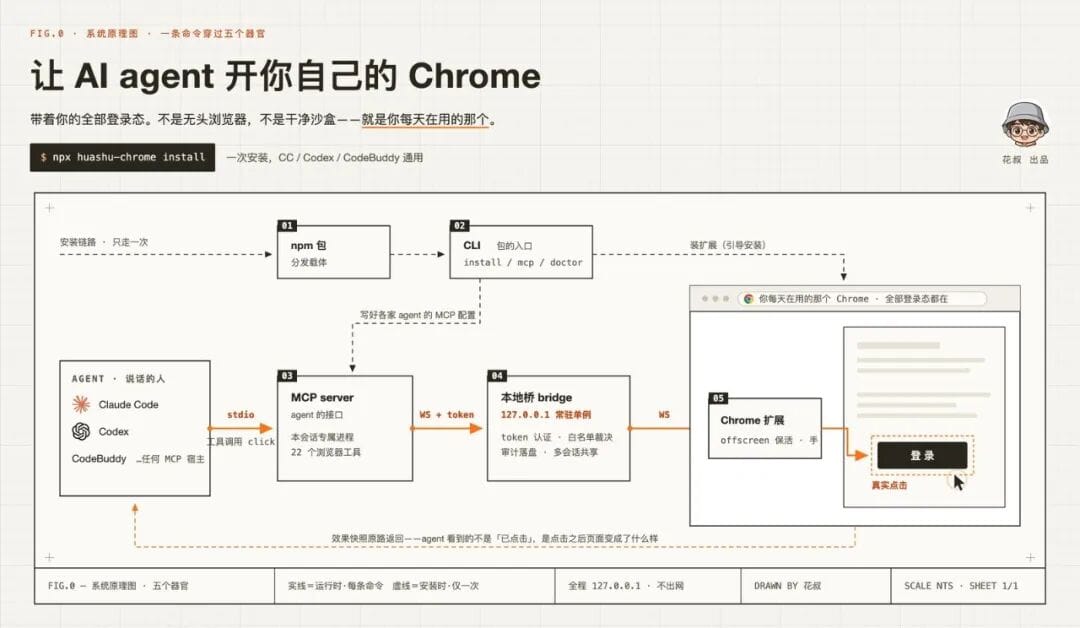Click '127.0.0.1 常驻单例' orange text
The height and width of the screenshot is (628, 1080).
(546, 415)
